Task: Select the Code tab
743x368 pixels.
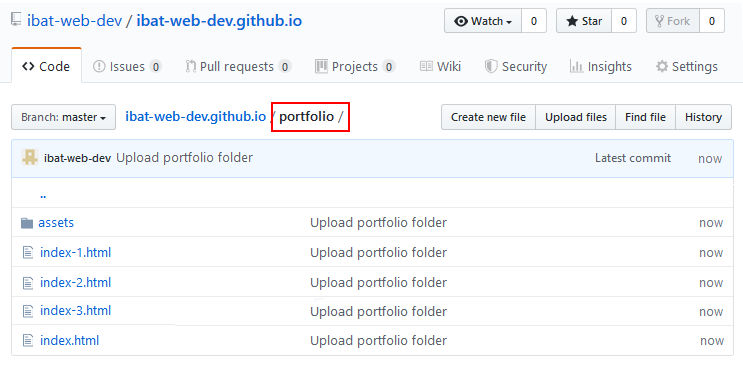Action: 46,66
